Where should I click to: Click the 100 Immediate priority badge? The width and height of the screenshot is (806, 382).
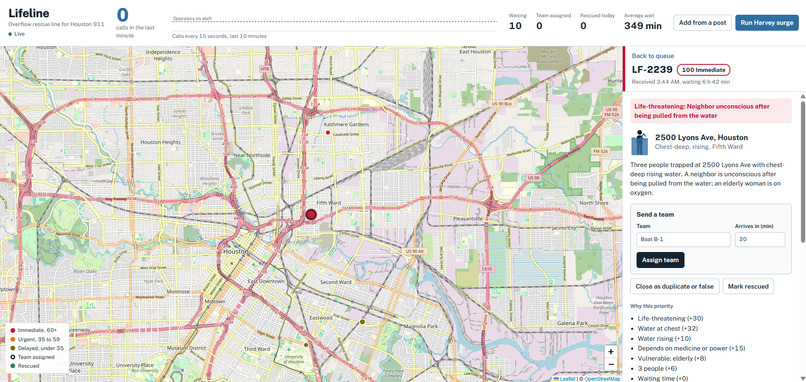click(703, 70)
